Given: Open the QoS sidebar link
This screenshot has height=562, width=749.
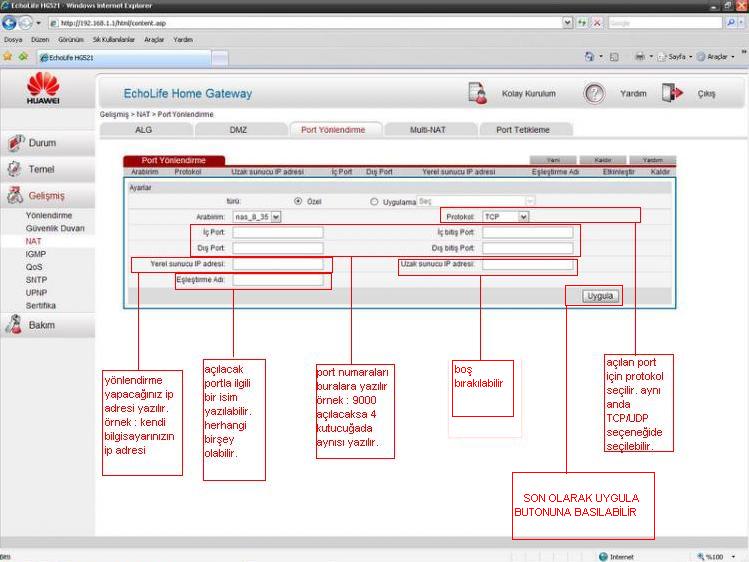Looking at the screenshot, I should tap(34, 267).
